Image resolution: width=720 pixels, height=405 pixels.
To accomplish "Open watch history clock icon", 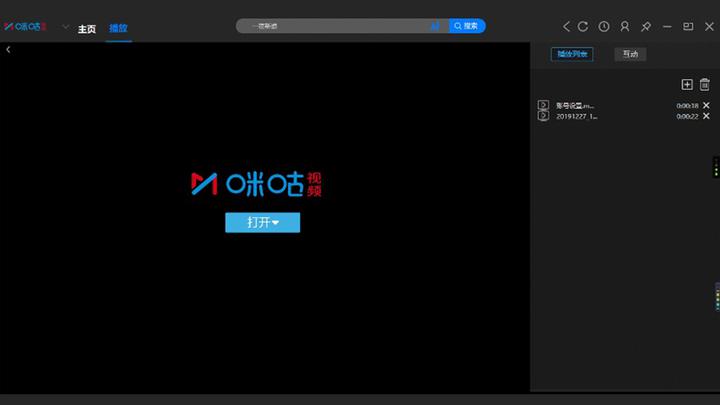I will point(604,27).
